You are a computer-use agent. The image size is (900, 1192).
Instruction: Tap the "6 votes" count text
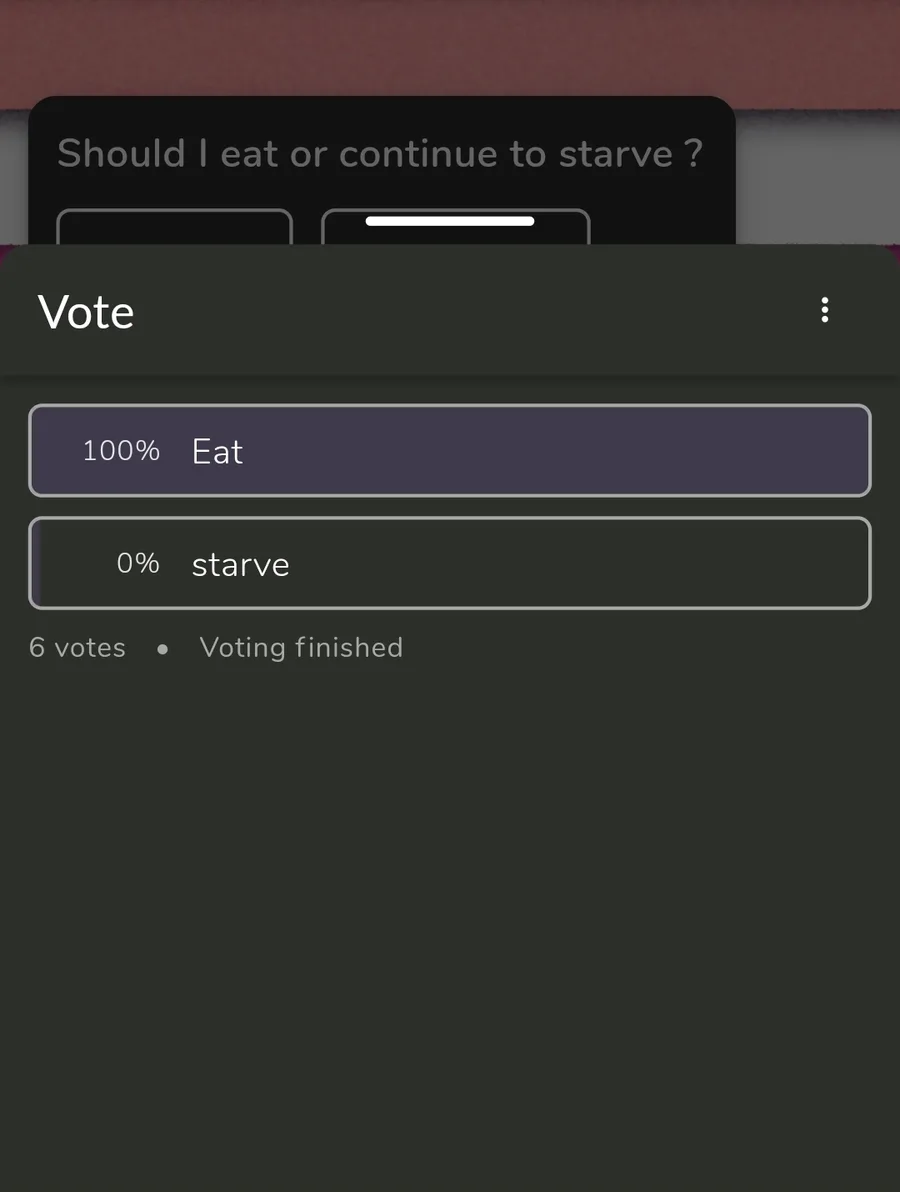(x=78, y=648)
